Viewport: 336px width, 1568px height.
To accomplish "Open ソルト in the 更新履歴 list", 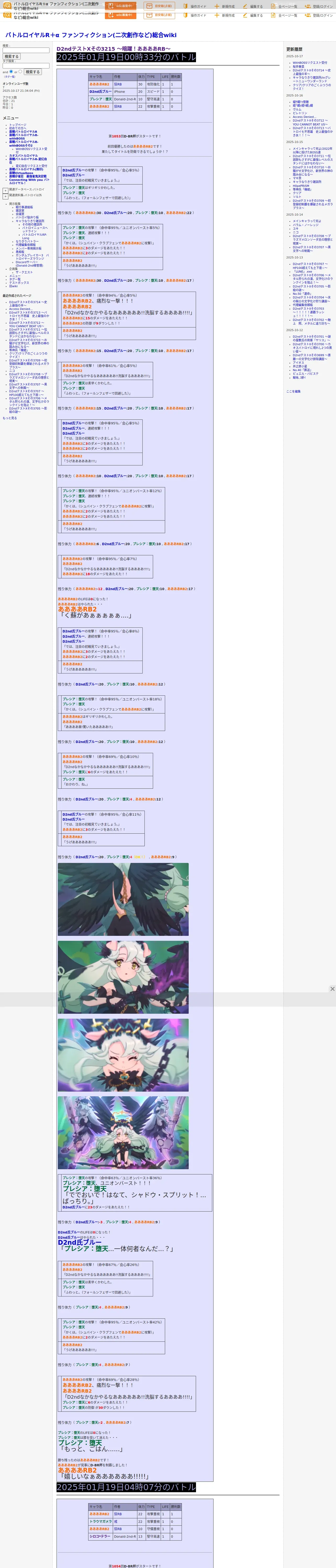I will [297, 197].
